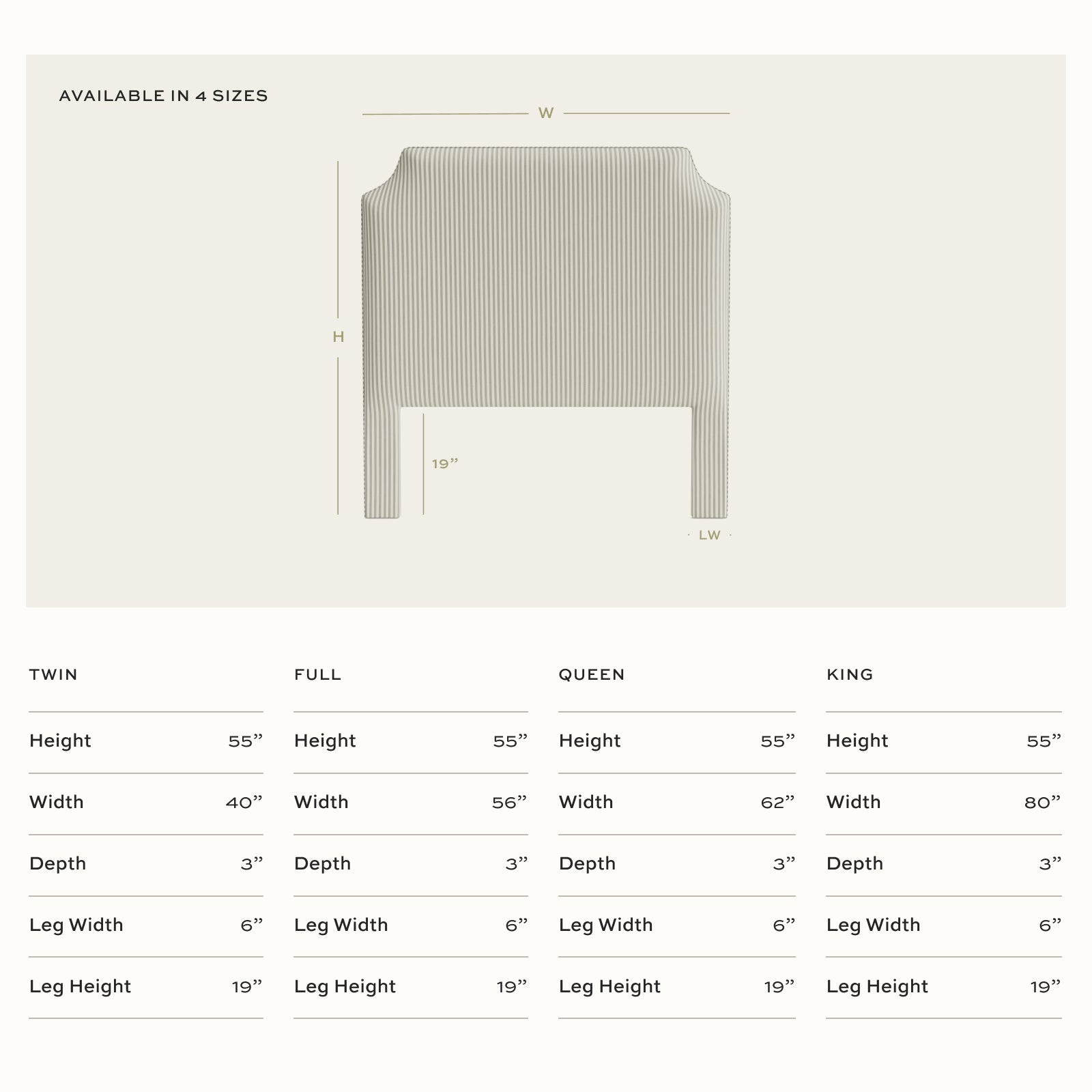Click the Leg Width label under King
This screenshot has height=1092, width=1092.
coord(874,925)
